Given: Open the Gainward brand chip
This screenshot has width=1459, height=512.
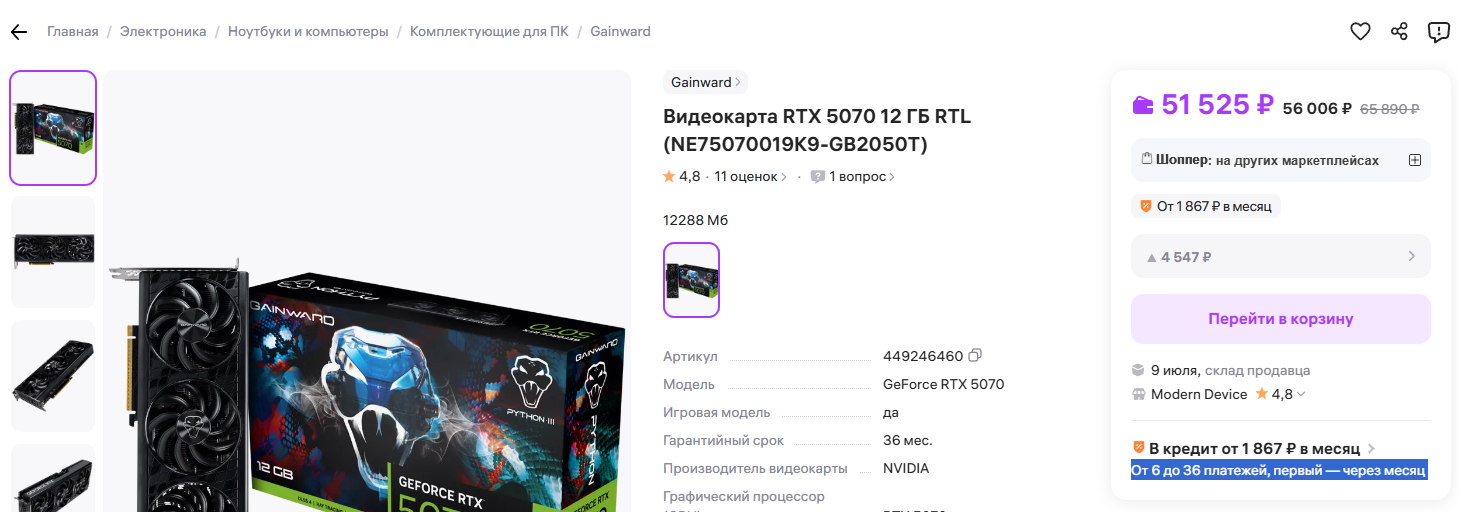Looking at the screenshot, I should pos(705,82).
